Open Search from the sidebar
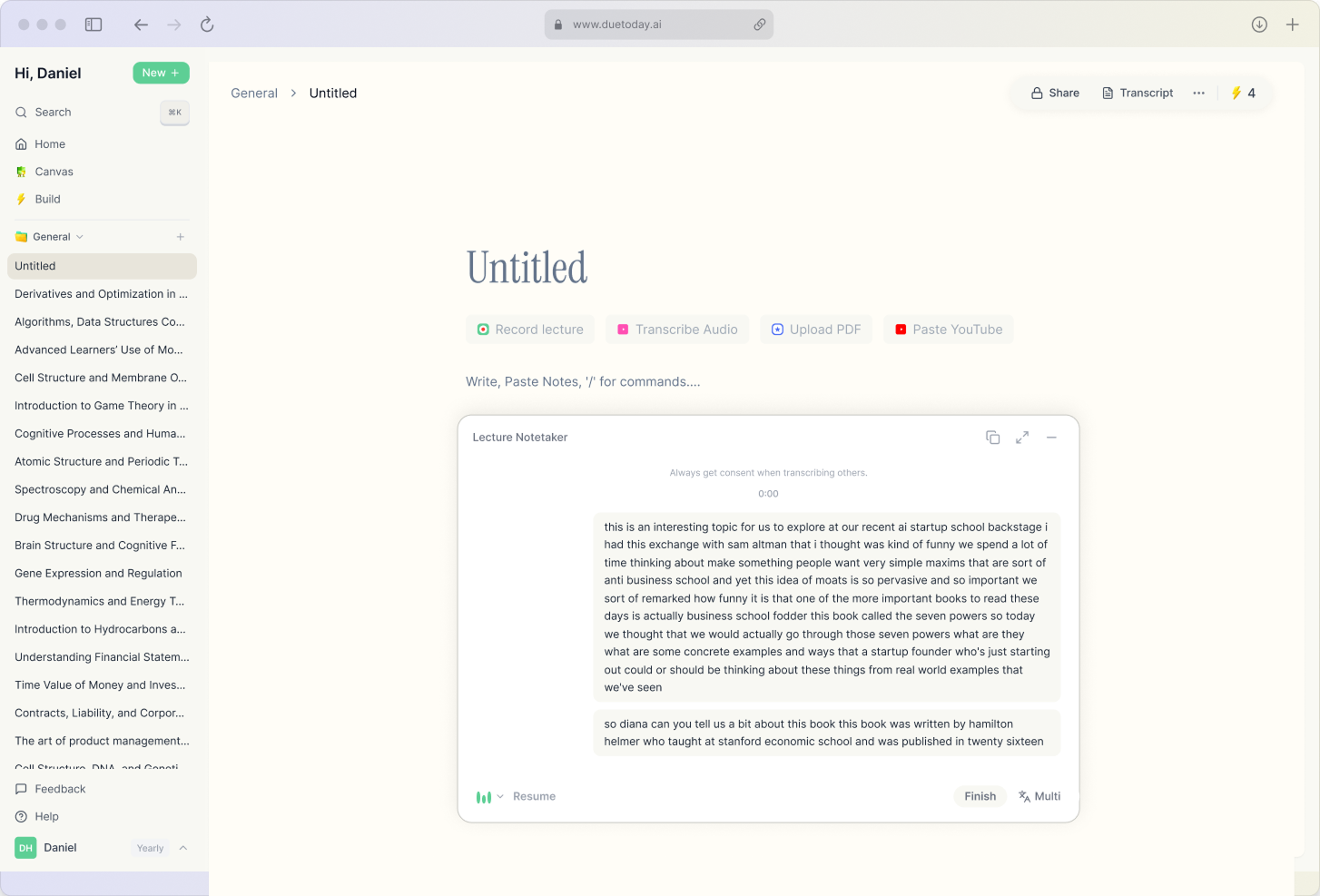The height and width of the screenshot is (896, 1320). (51, 112)
